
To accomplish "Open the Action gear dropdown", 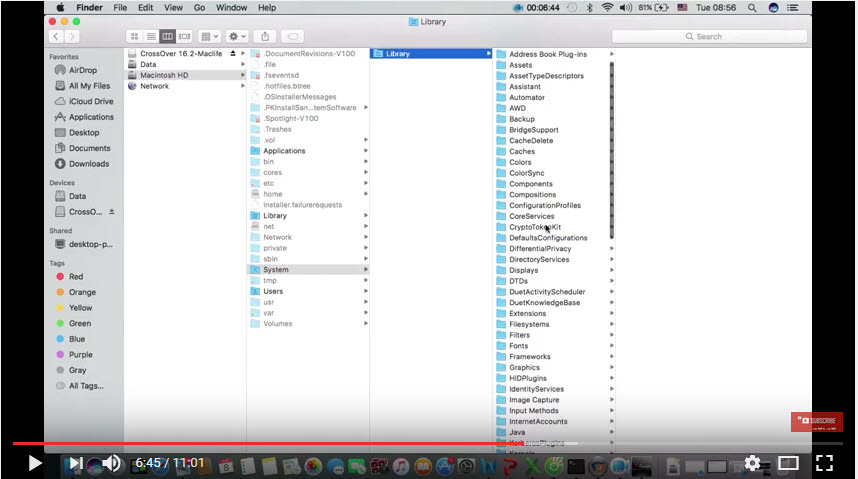I will coord(237,36).
